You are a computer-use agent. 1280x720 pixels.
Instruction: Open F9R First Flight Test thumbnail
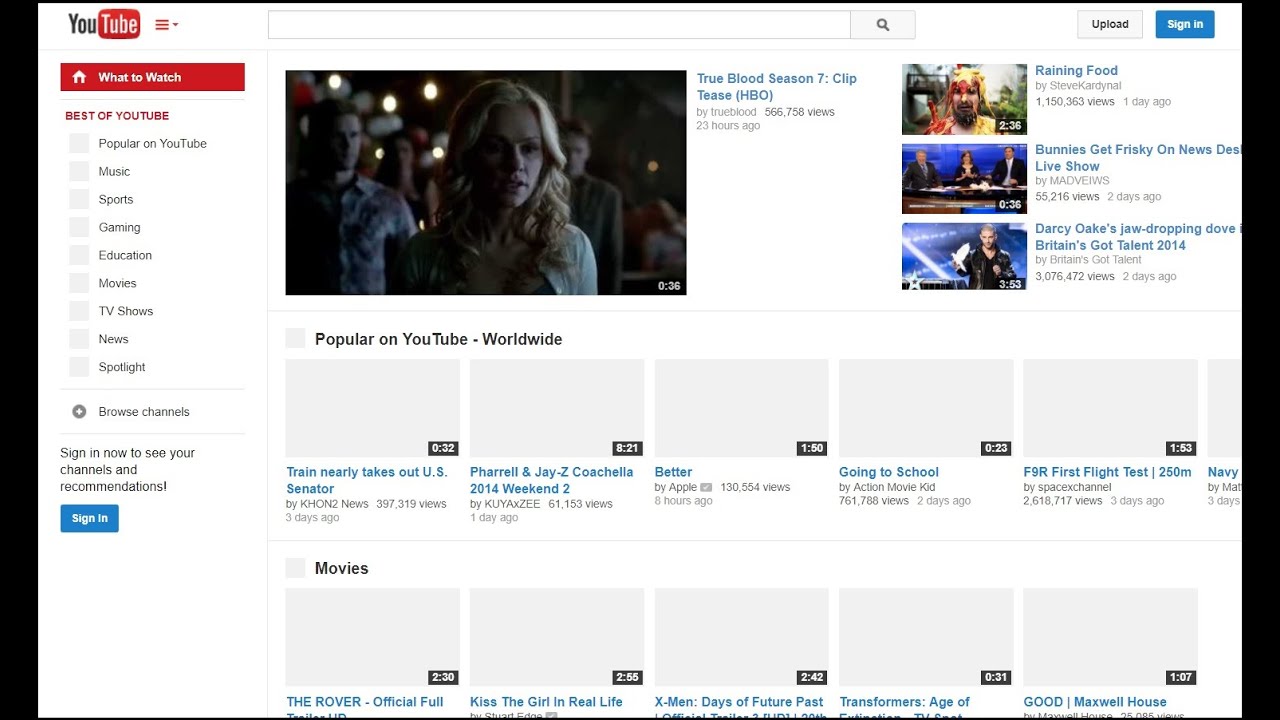pos(1110,408)
